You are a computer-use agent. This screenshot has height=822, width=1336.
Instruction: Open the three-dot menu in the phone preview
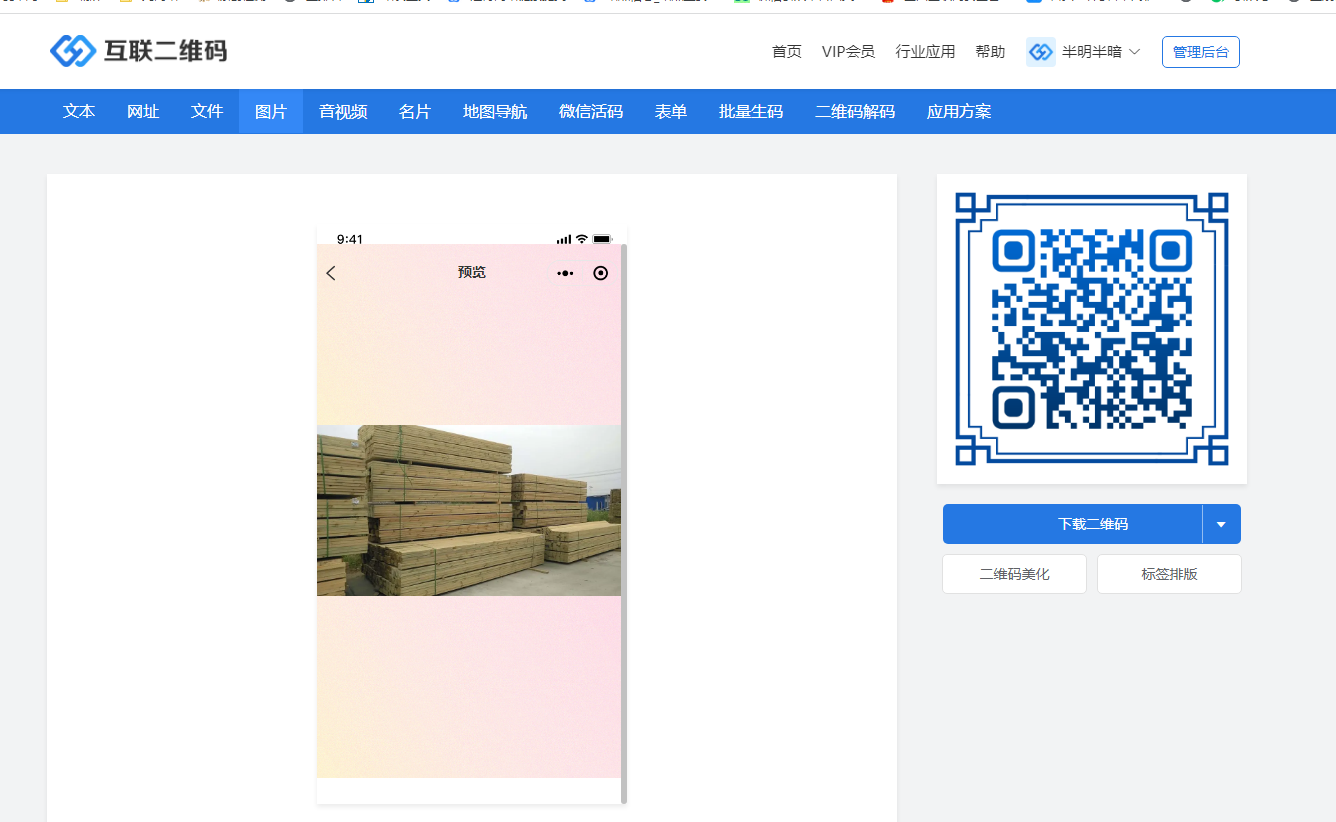566,273
